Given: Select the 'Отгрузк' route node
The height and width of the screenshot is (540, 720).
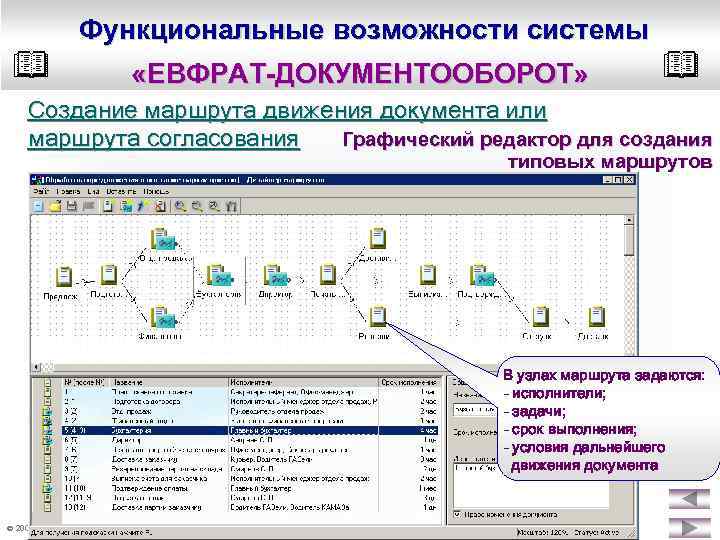Looking at the screenshot, I should (540, 317).
